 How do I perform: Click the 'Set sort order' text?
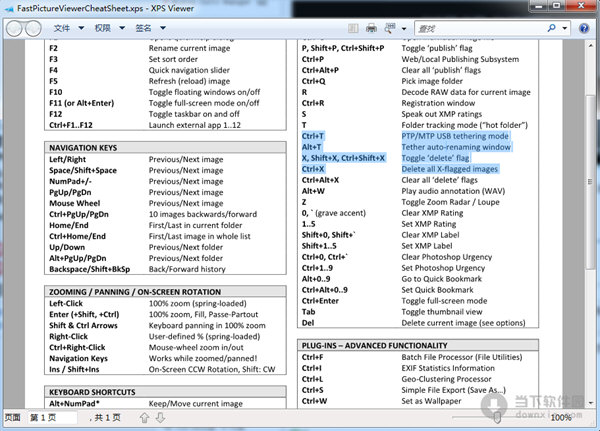pyautogui.click(x=173, y=59)
